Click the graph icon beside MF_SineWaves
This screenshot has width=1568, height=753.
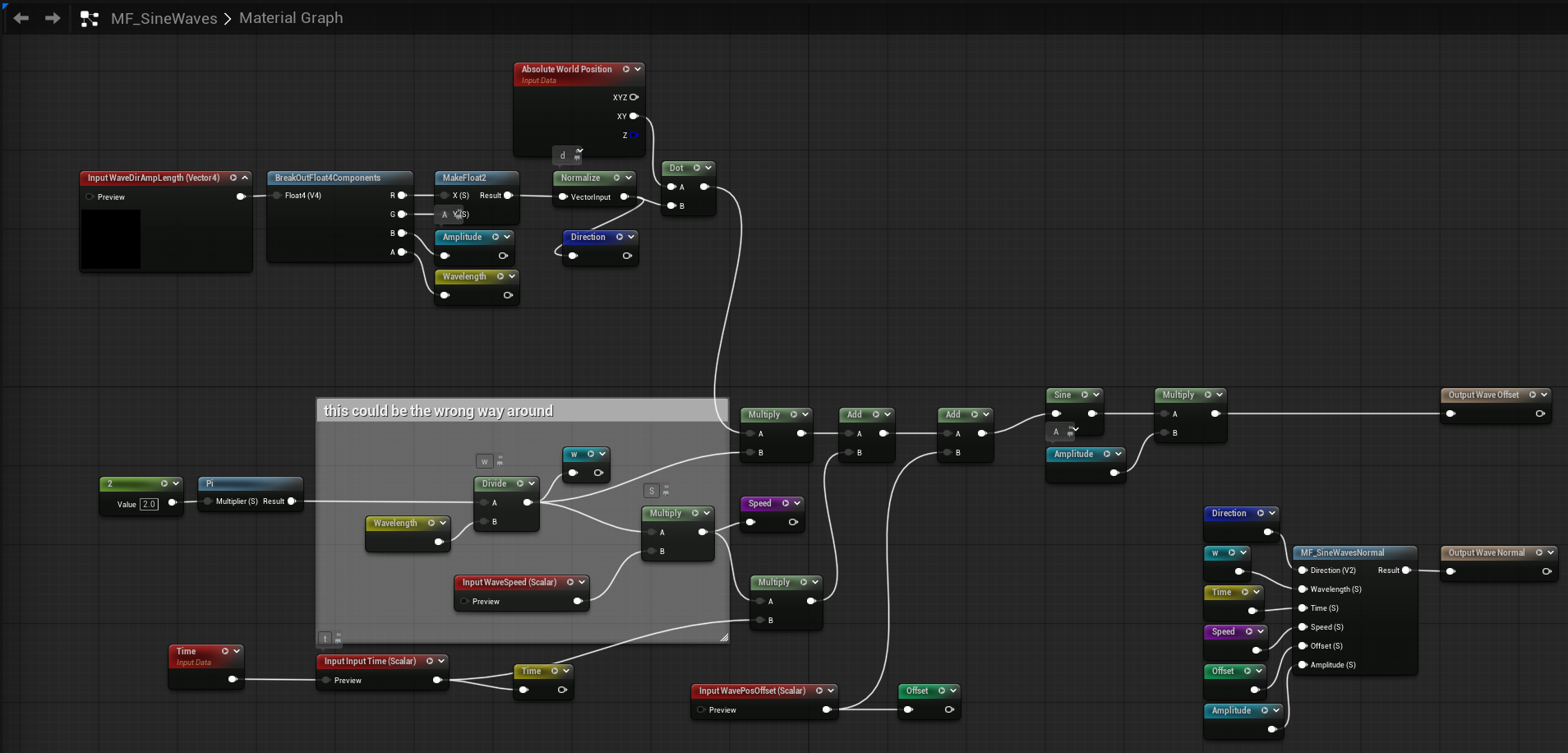pos(90,18)
